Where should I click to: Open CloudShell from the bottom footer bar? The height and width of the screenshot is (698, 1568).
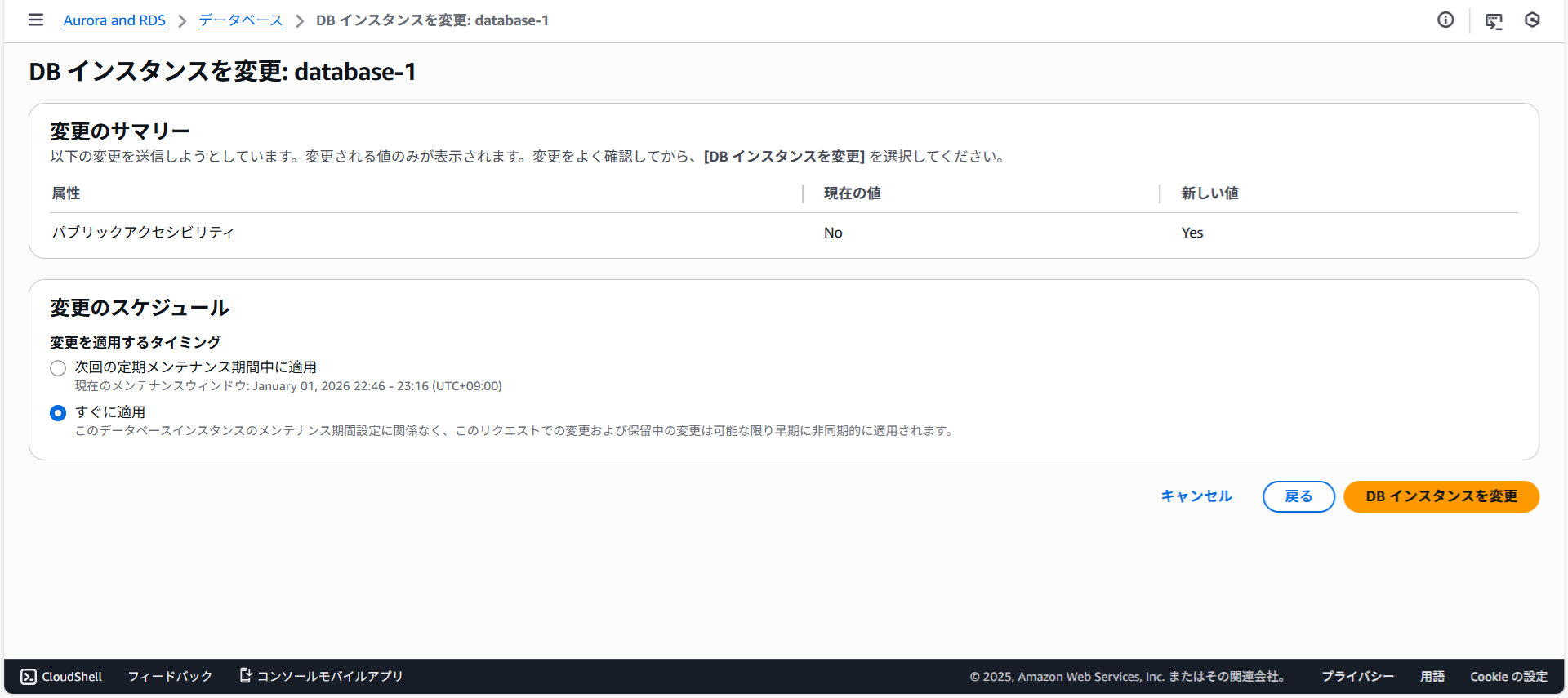[62, 676]
